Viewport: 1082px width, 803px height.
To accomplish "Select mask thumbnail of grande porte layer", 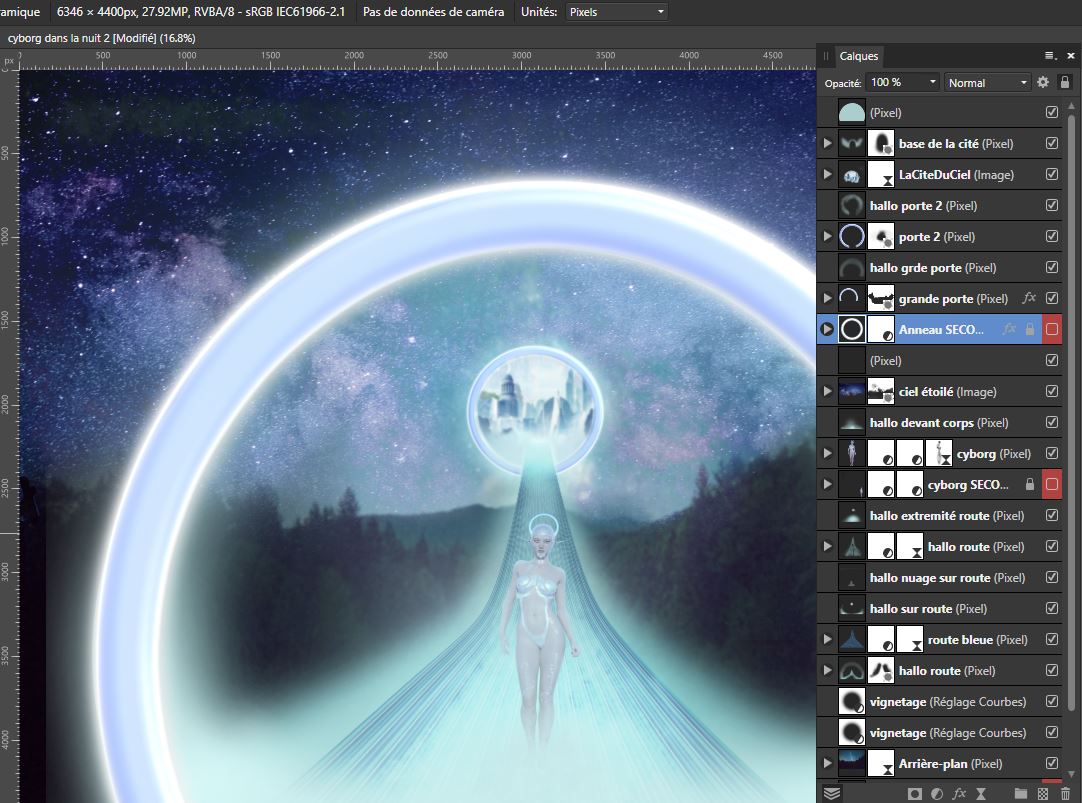I will click(881, 298).
